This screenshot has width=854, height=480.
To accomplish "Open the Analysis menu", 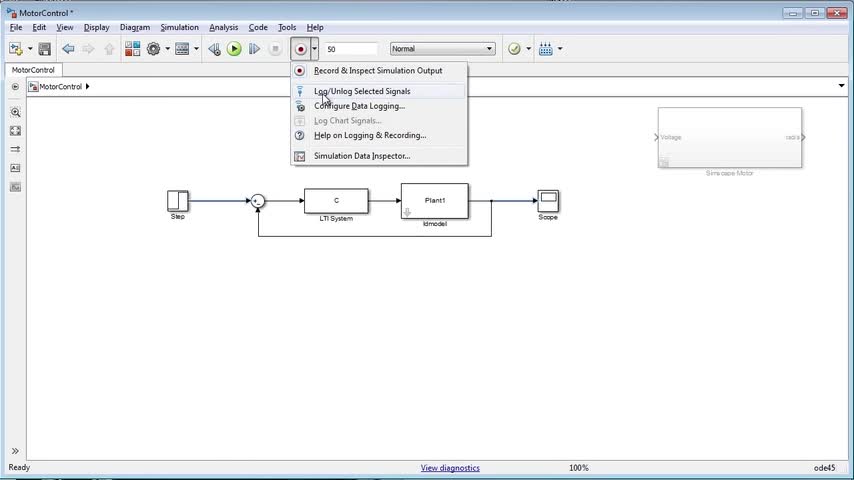I will [224, 27].
